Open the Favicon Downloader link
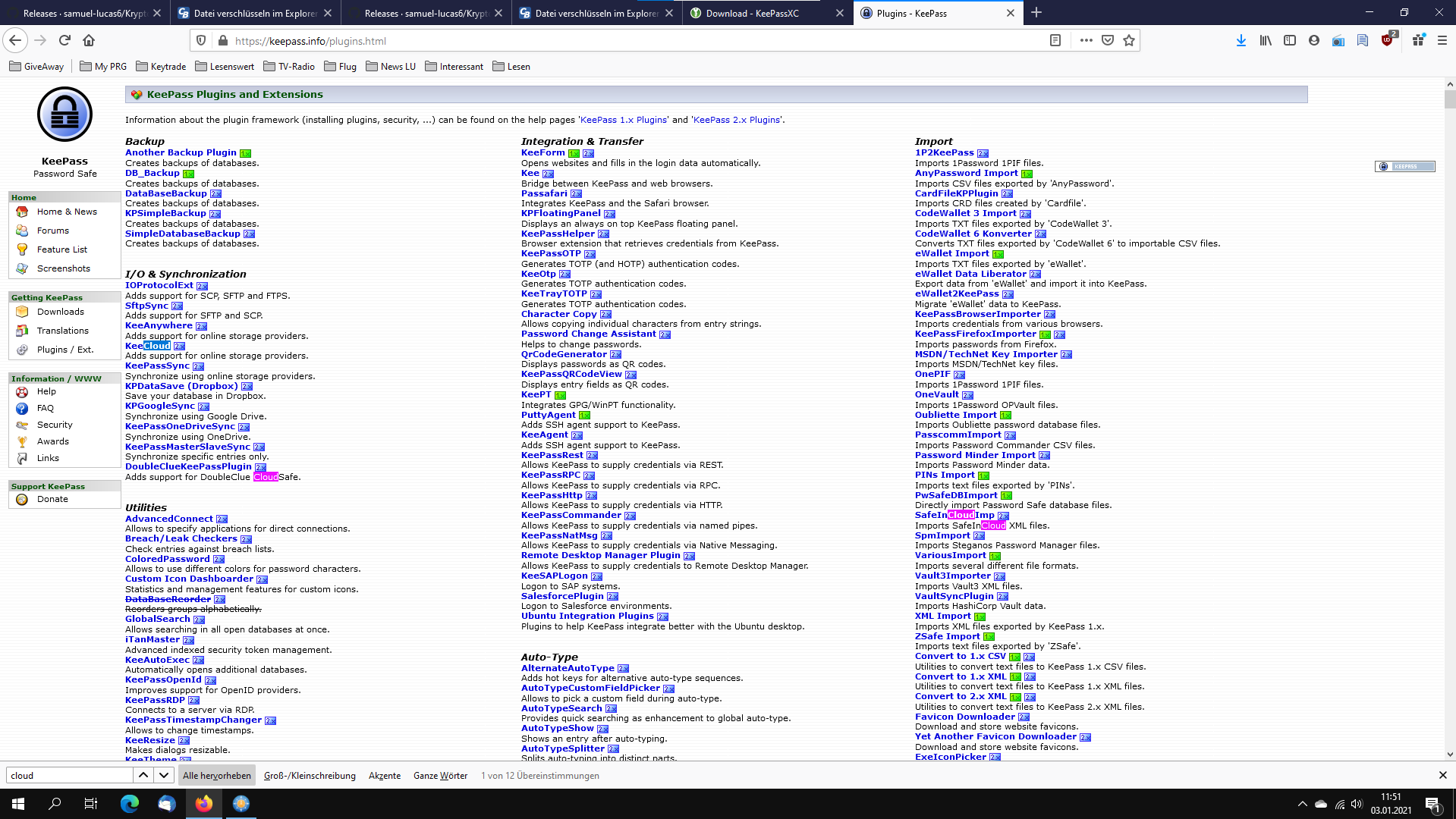 pyautogui.click(x=964, y=717)
